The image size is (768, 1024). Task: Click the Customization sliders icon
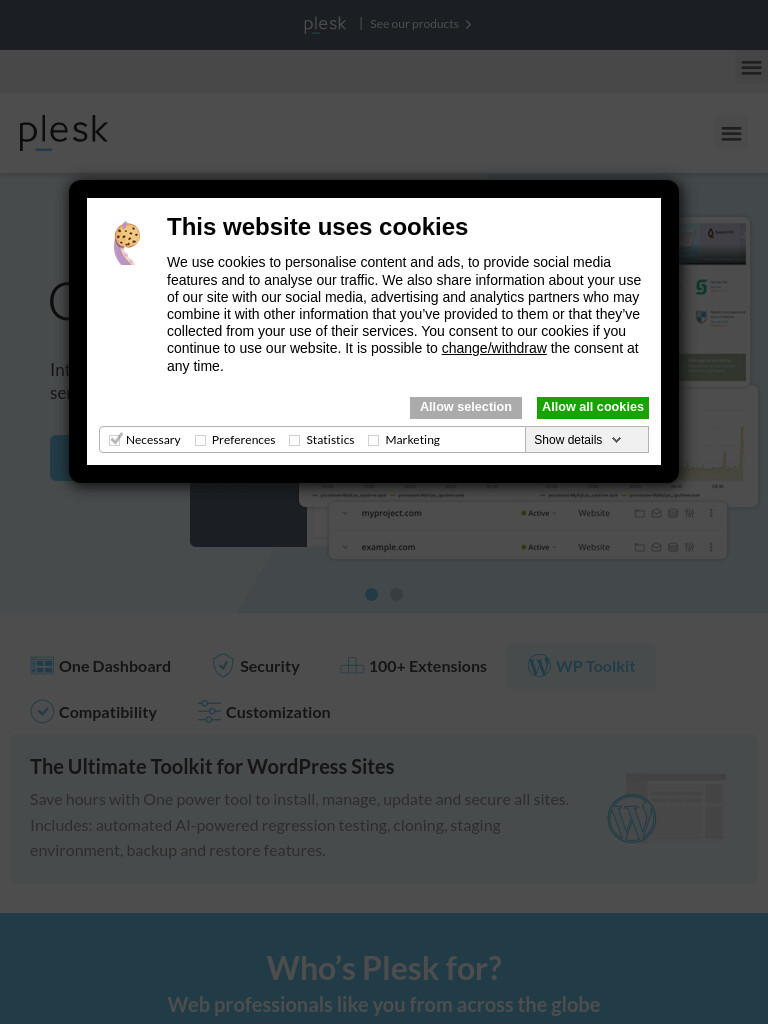[209, 712]
